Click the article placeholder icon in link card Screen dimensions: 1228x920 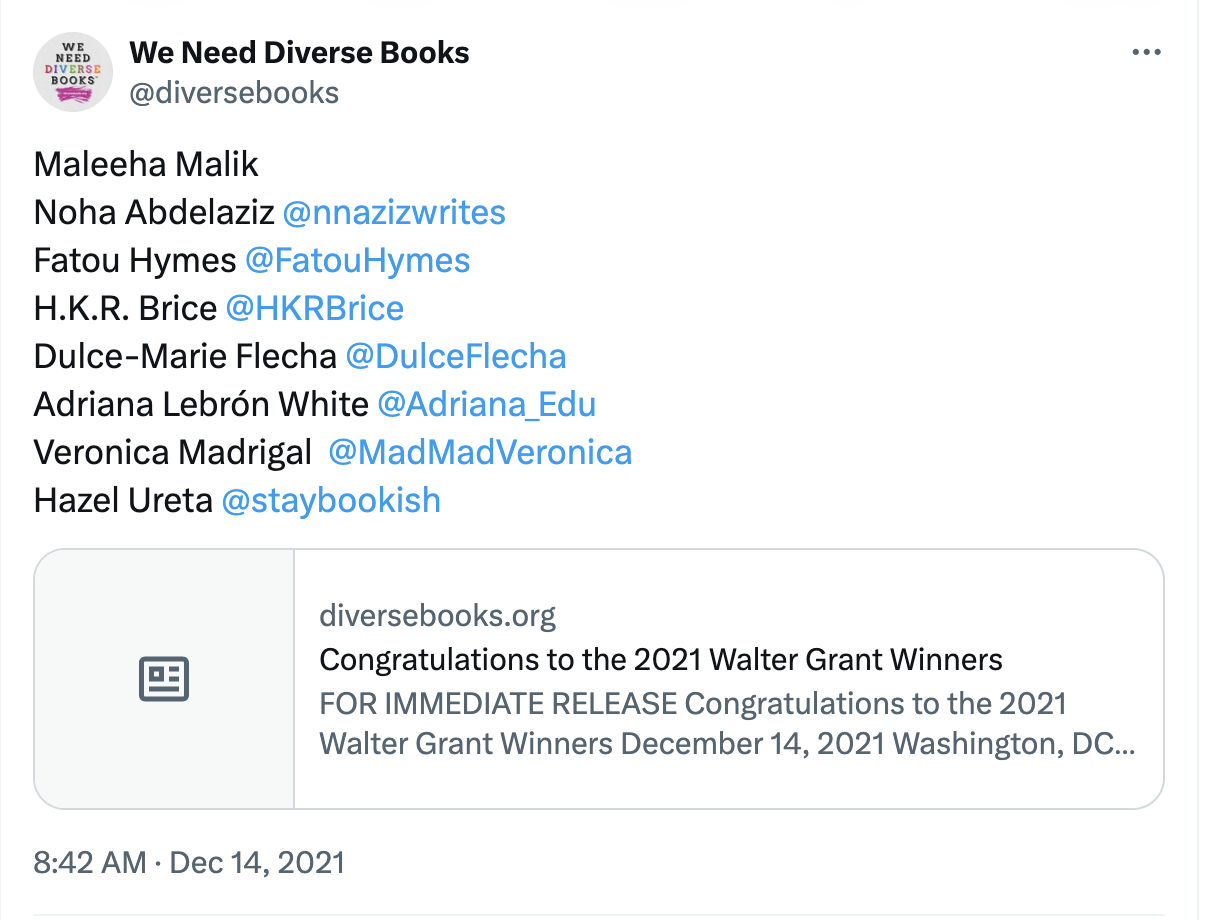click(164, 679)
